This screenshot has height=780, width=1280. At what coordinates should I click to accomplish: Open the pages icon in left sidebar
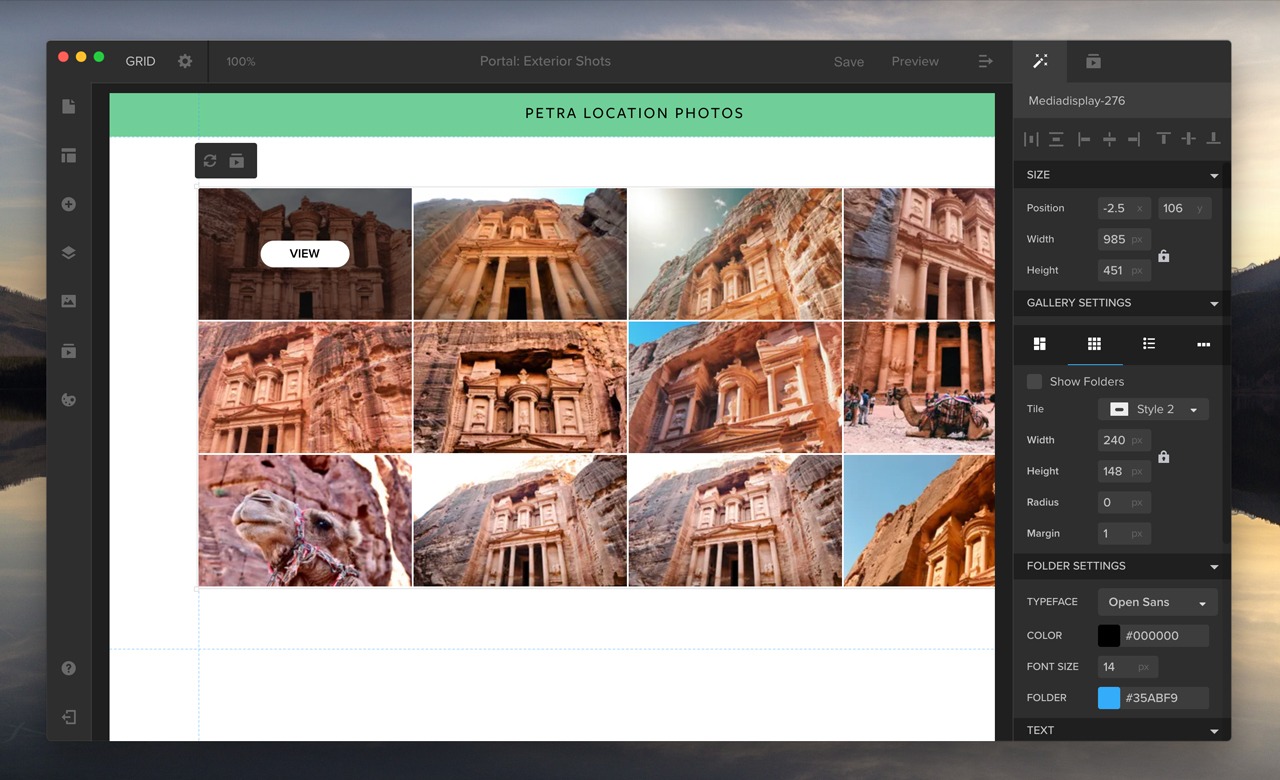[x=68, y=106]
